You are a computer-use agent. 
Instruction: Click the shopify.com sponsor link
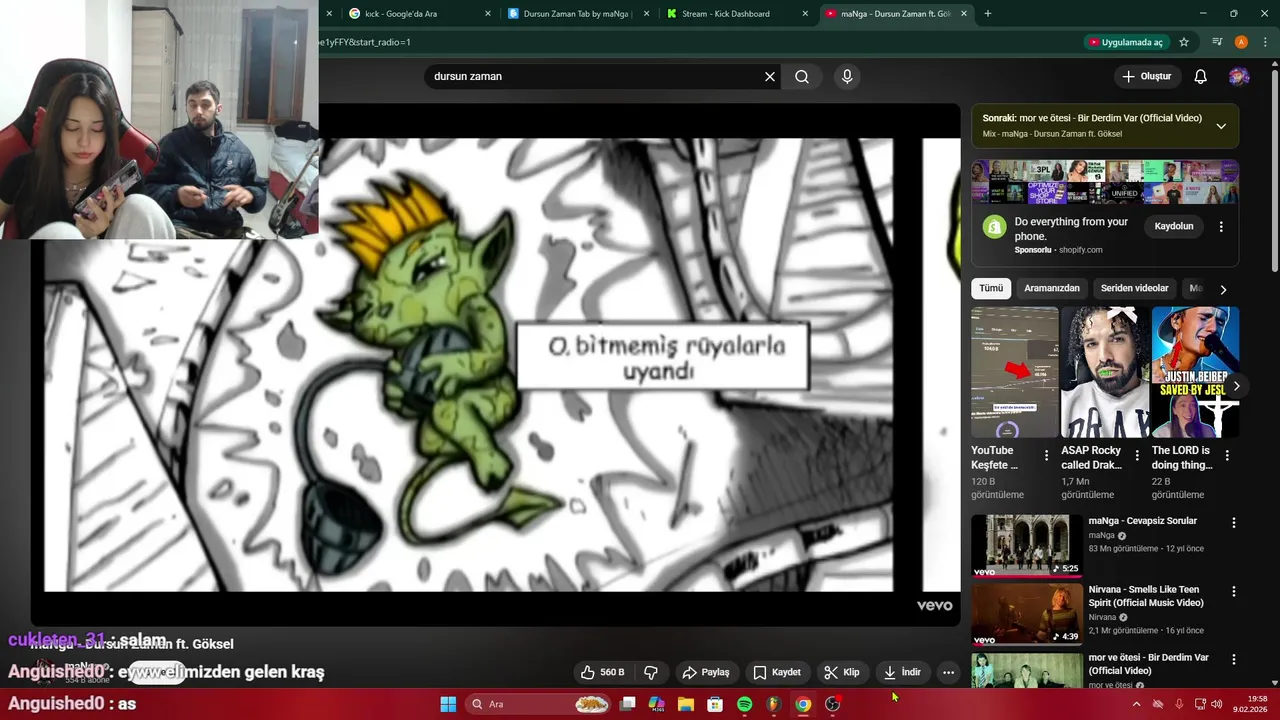point(1080,250)
